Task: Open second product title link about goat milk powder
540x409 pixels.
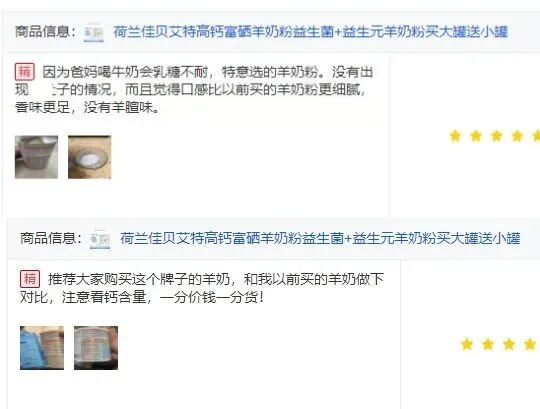Action: pyautogui.click(x=320, y=238)
